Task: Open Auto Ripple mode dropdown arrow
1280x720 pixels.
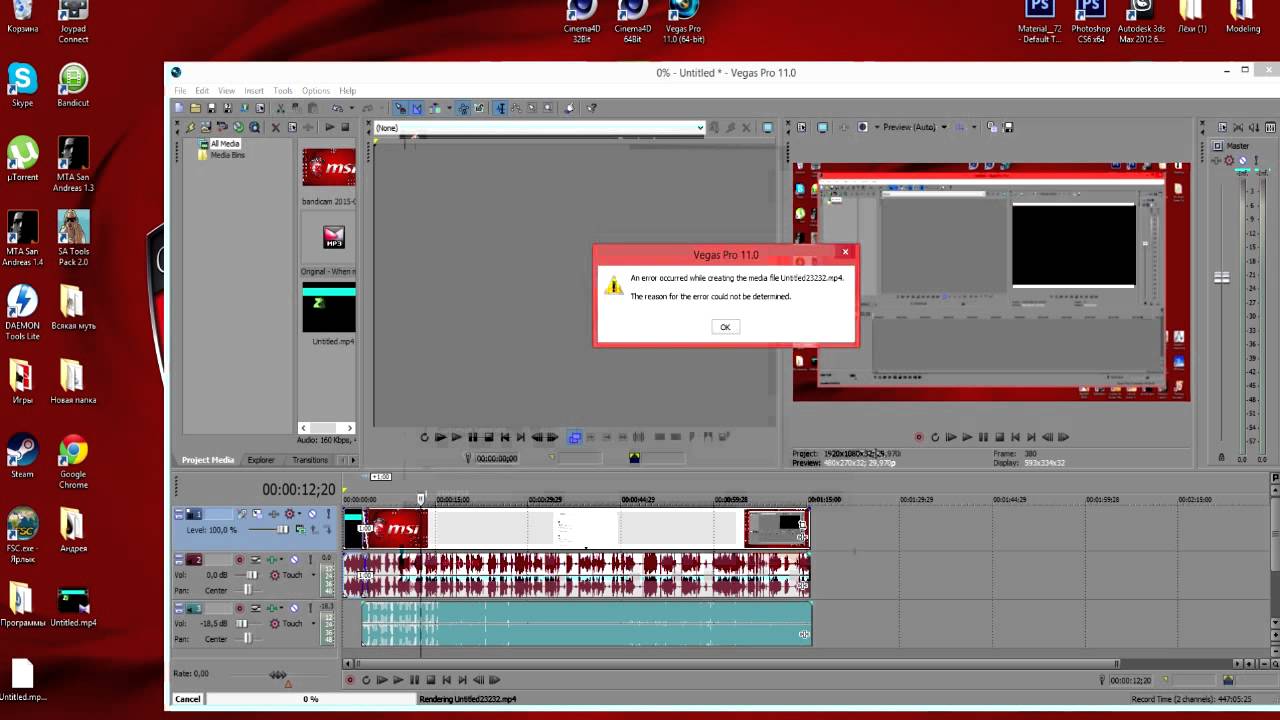Action: pyautogui.click(x=449, y=108)
